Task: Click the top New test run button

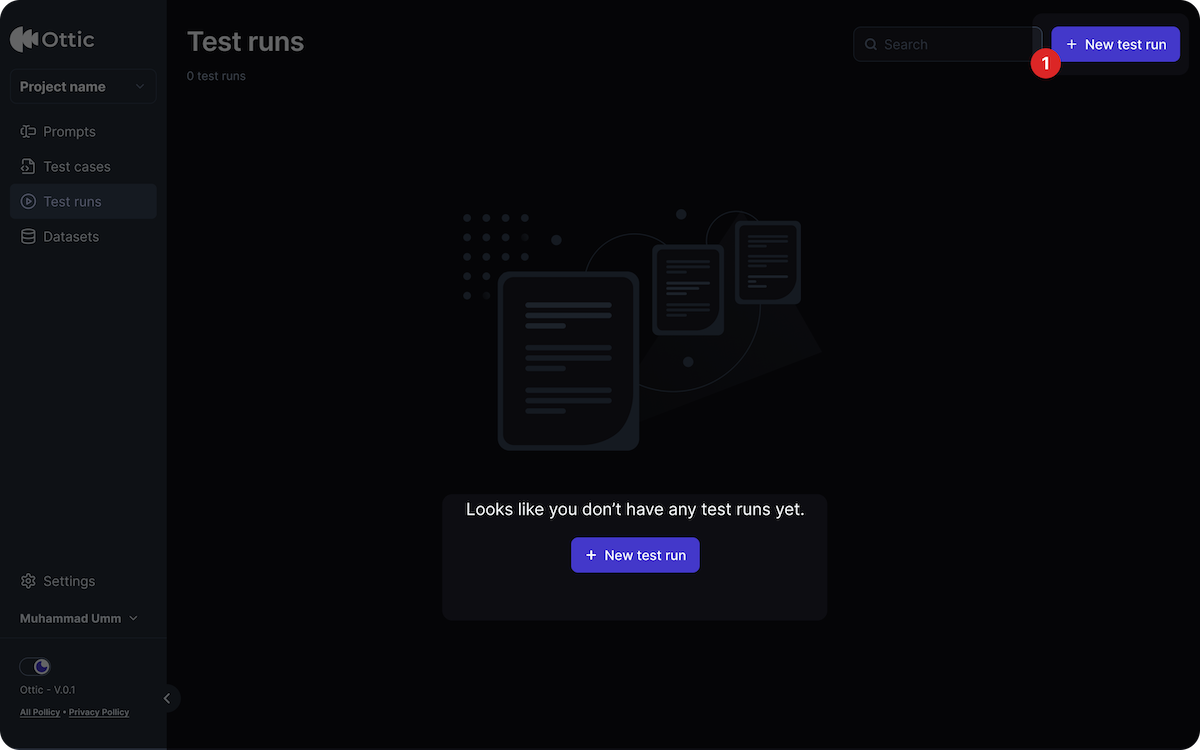Action: point(1115,44)
